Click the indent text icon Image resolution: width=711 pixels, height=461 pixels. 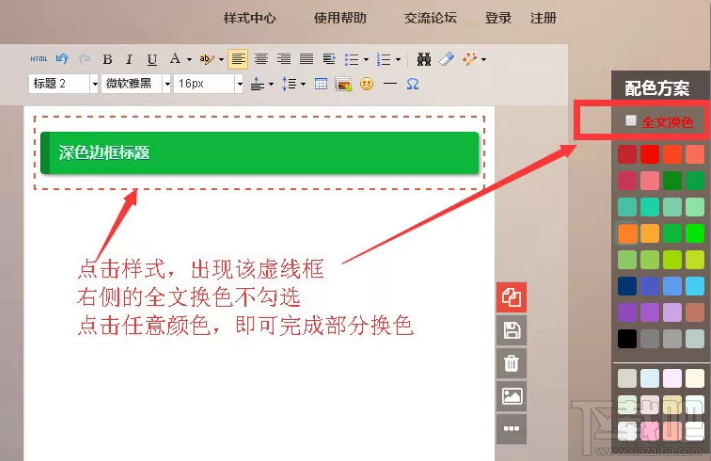click(329, 59)
